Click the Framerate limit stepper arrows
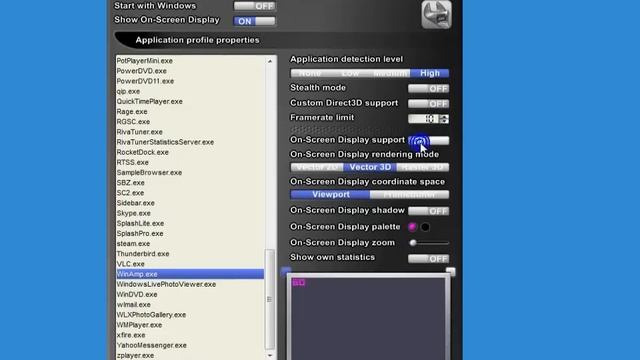Screen dimensions: 640x360 (444, 119)
